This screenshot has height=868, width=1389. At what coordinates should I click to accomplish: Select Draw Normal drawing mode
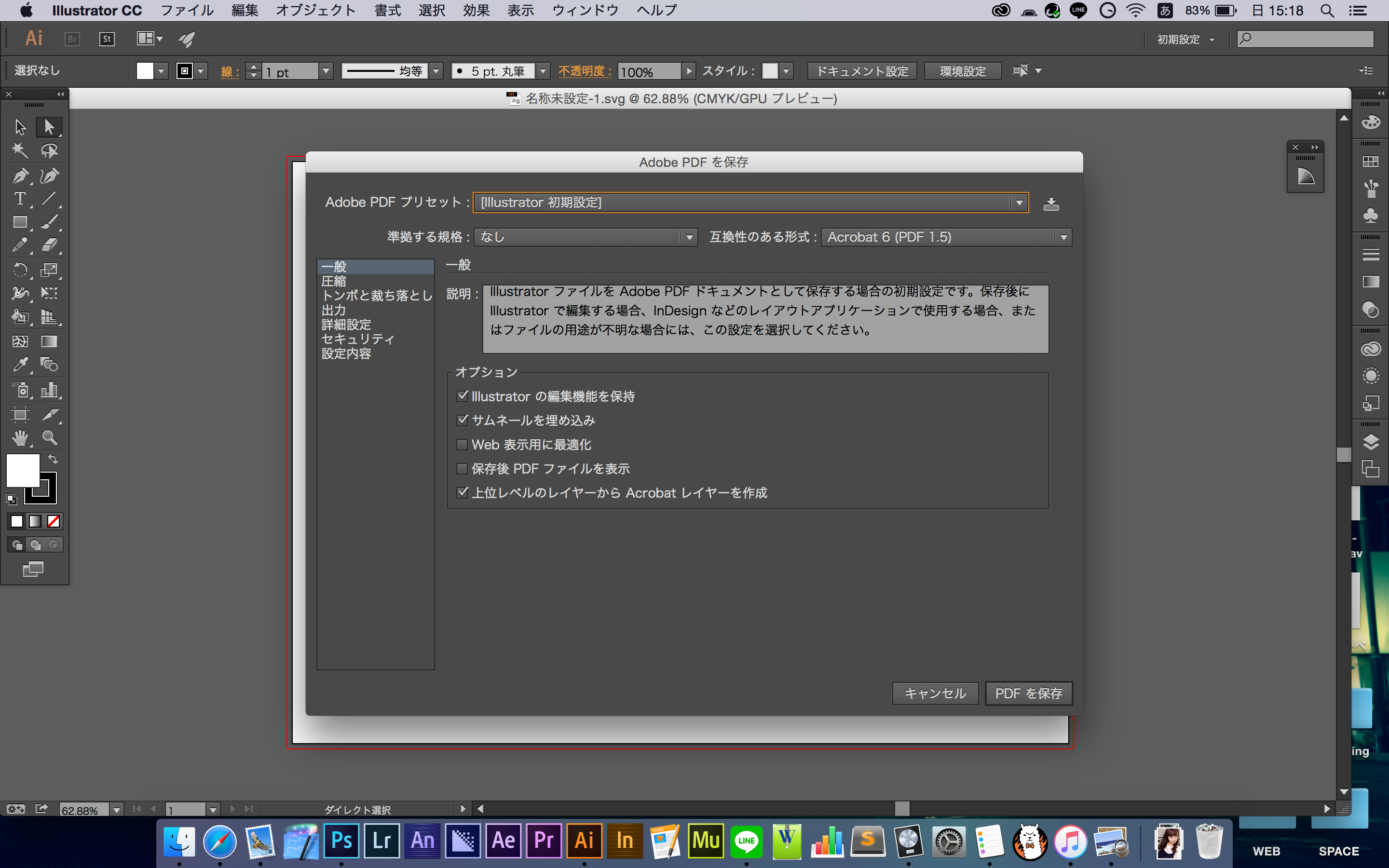[17, 545]
